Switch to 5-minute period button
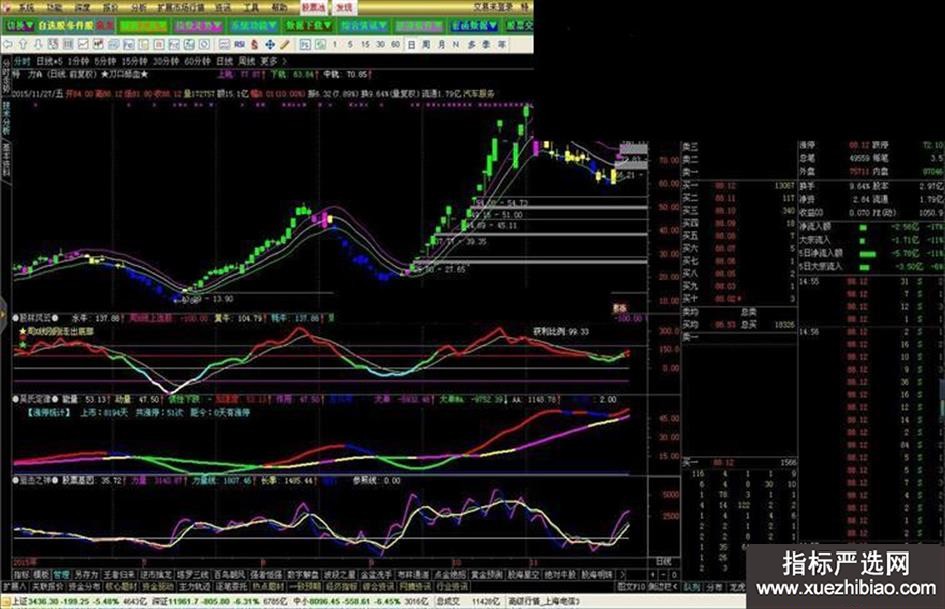This screenshot has width=945, height=609. 350,44
